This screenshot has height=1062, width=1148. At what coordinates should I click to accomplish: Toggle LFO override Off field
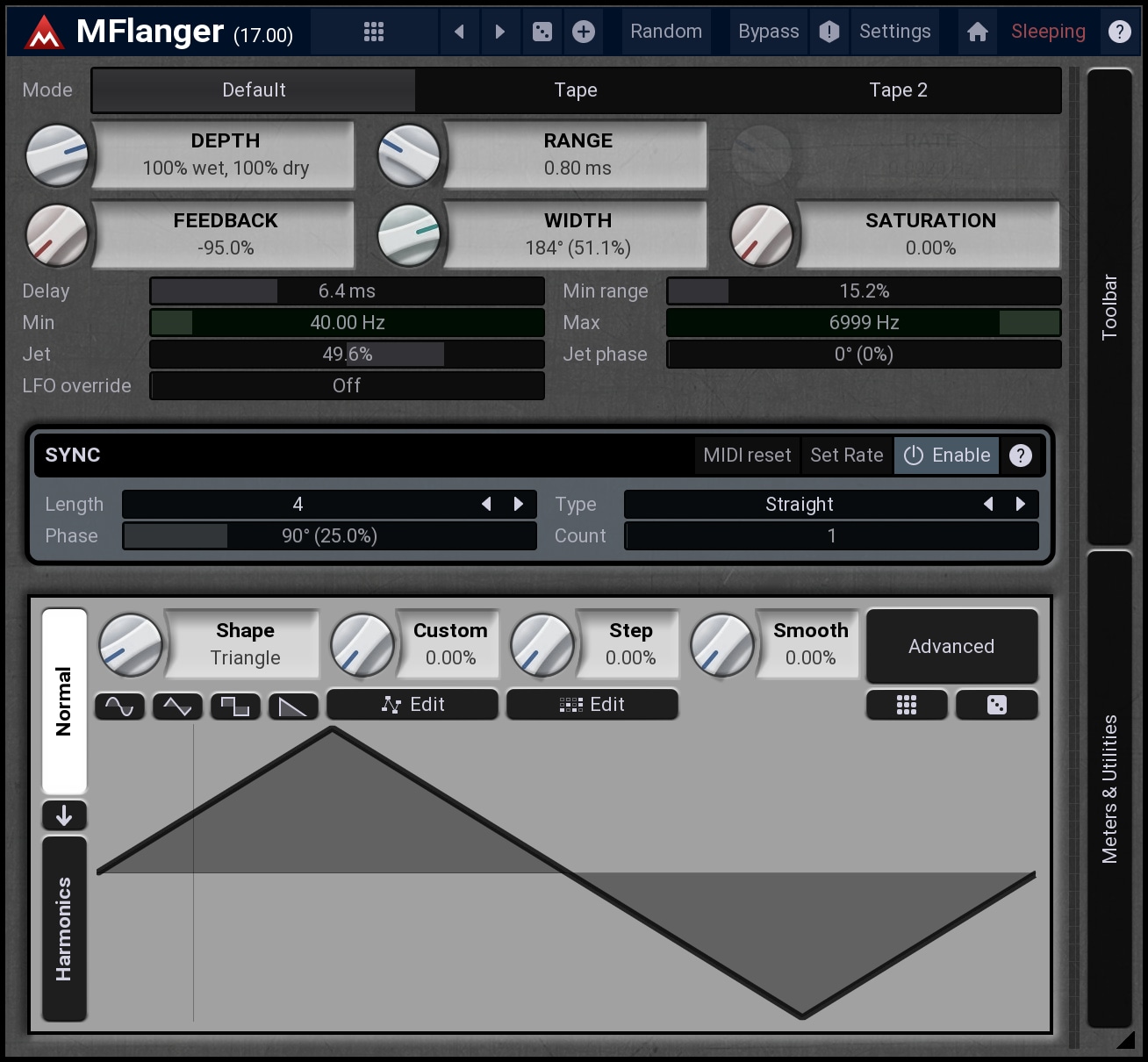tap(347, 386)
